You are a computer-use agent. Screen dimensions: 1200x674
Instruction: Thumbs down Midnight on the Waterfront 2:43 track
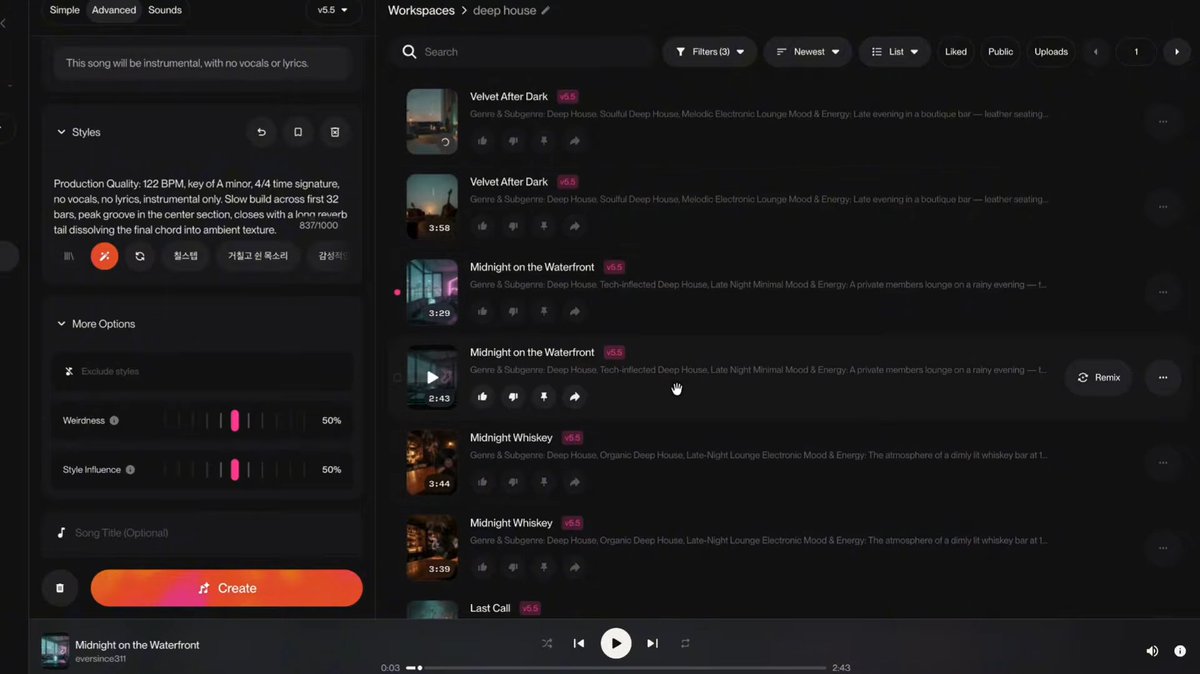tap(513, 397)
